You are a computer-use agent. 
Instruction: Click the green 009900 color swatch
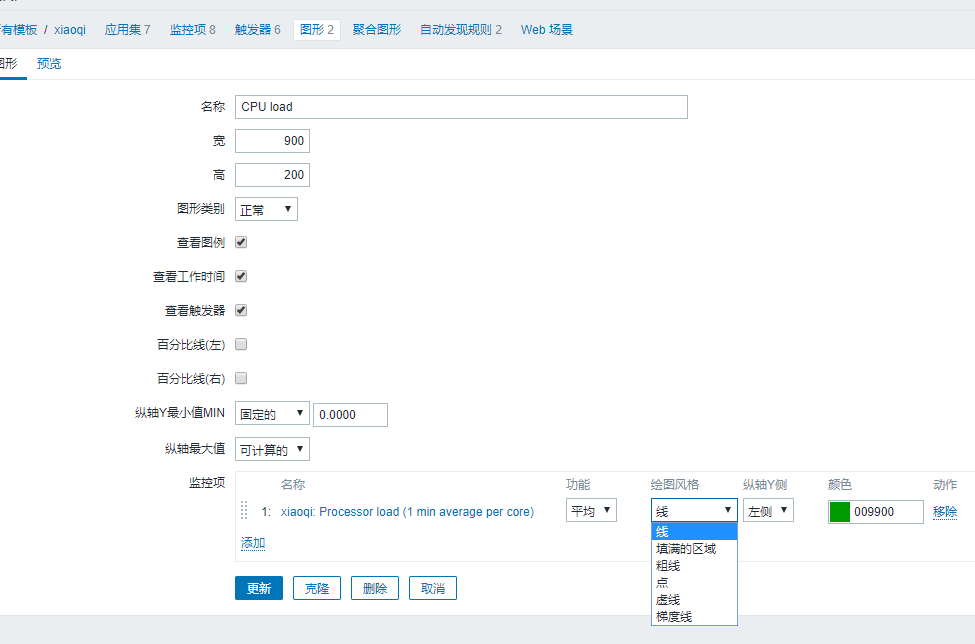(x=840, y=512)
